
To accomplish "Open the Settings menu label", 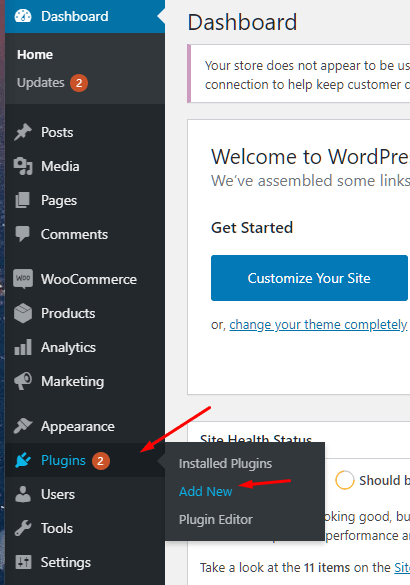I will click(x=66, y=562).
